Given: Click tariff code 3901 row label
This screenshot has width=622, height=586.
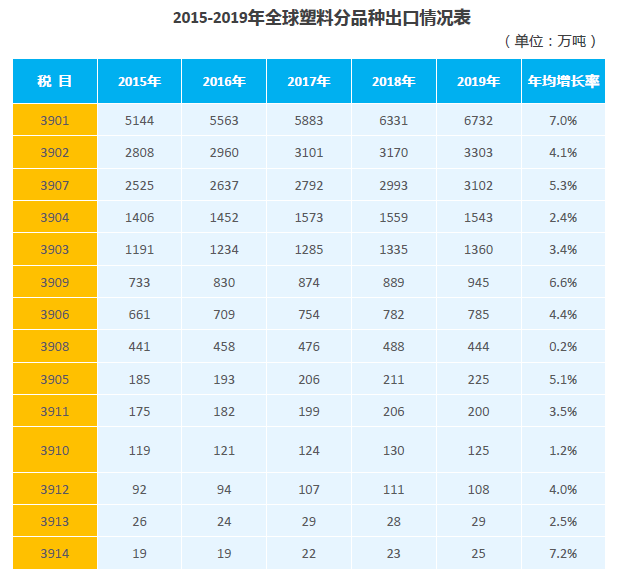Looking at the screenshot, I should 55,120.
